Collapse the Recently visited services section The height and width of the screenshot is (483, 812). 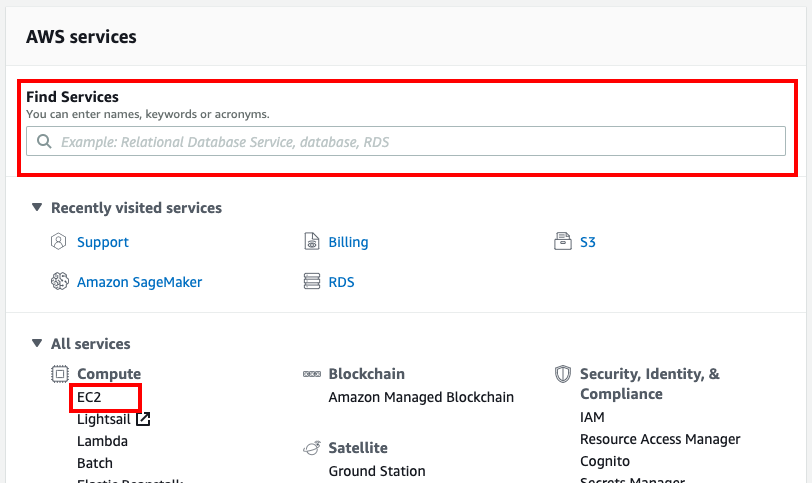(x=37, y=207)
